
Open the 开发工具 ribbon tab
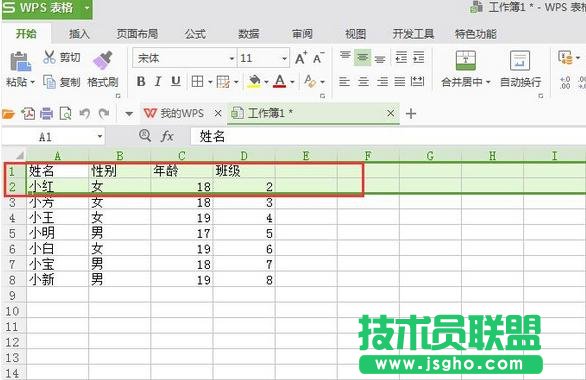[x=413, y=34]
